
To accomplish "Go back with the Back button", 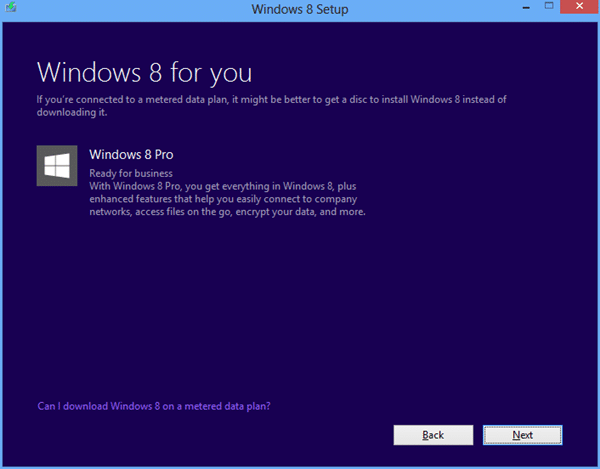I will [x=433, y=435].
